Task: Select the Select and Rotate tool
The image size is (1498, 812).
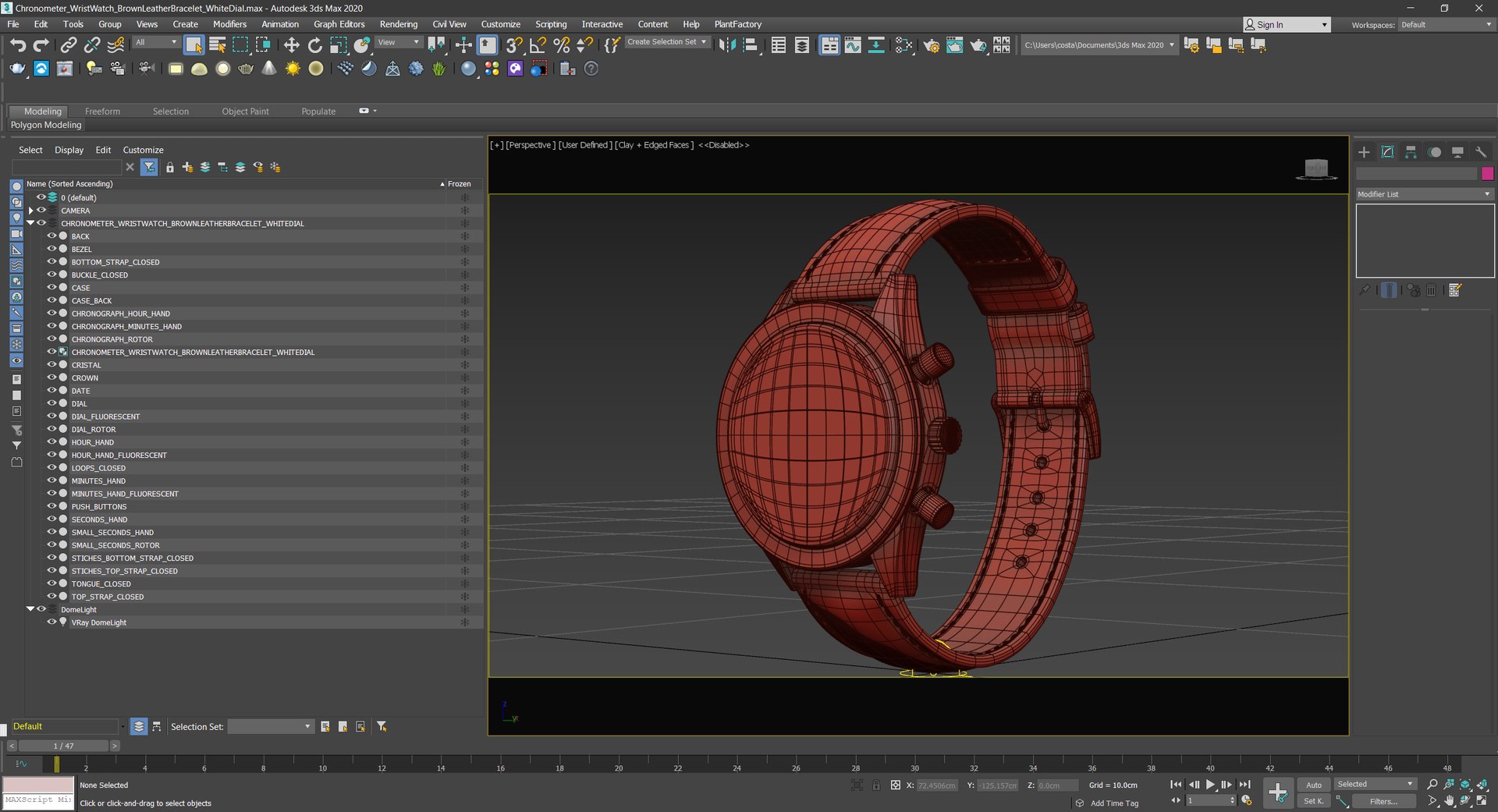Action: (x=314, y=45)
